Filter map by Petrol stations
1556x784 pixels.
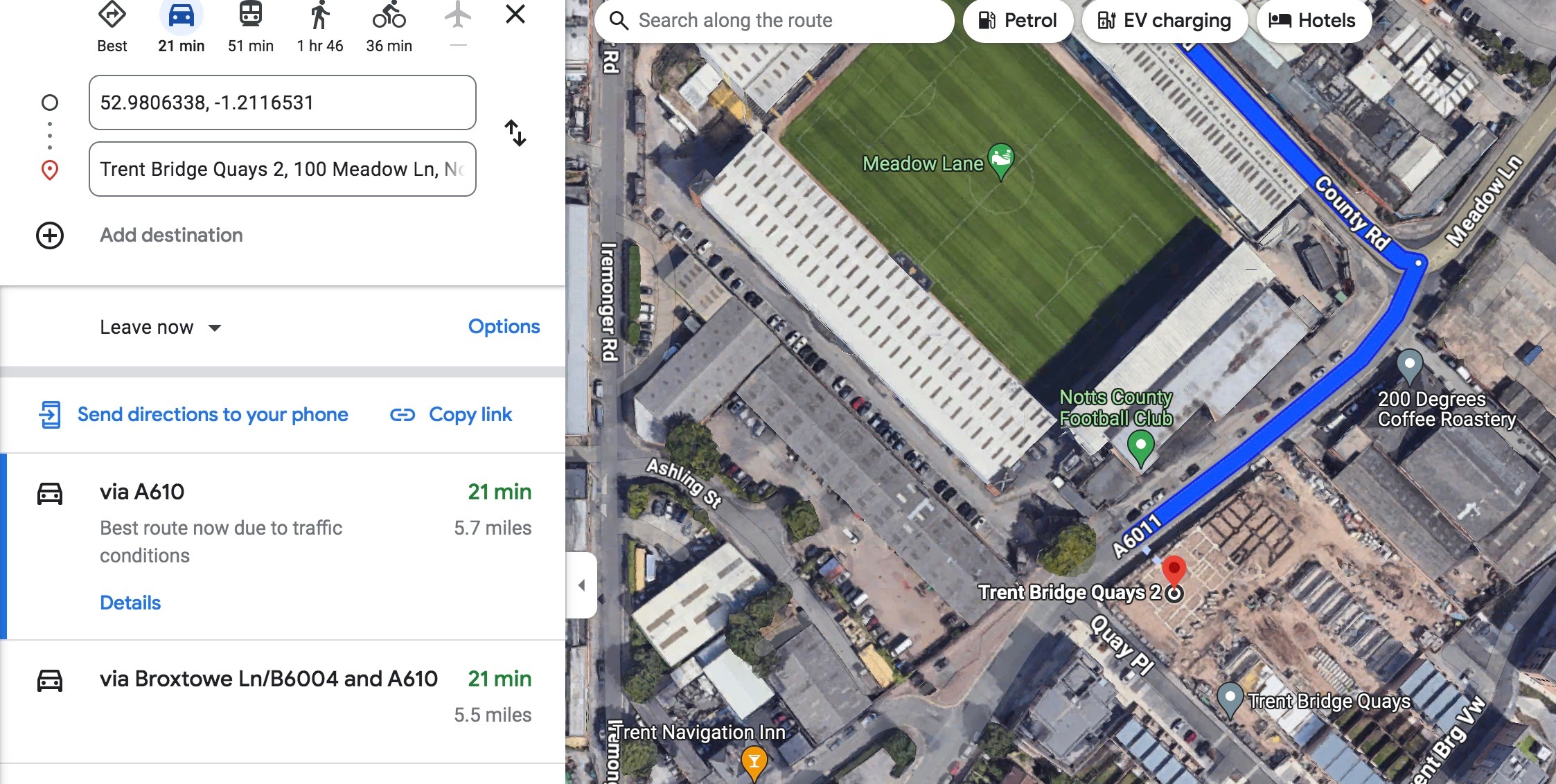click(x=1018, y=21)
